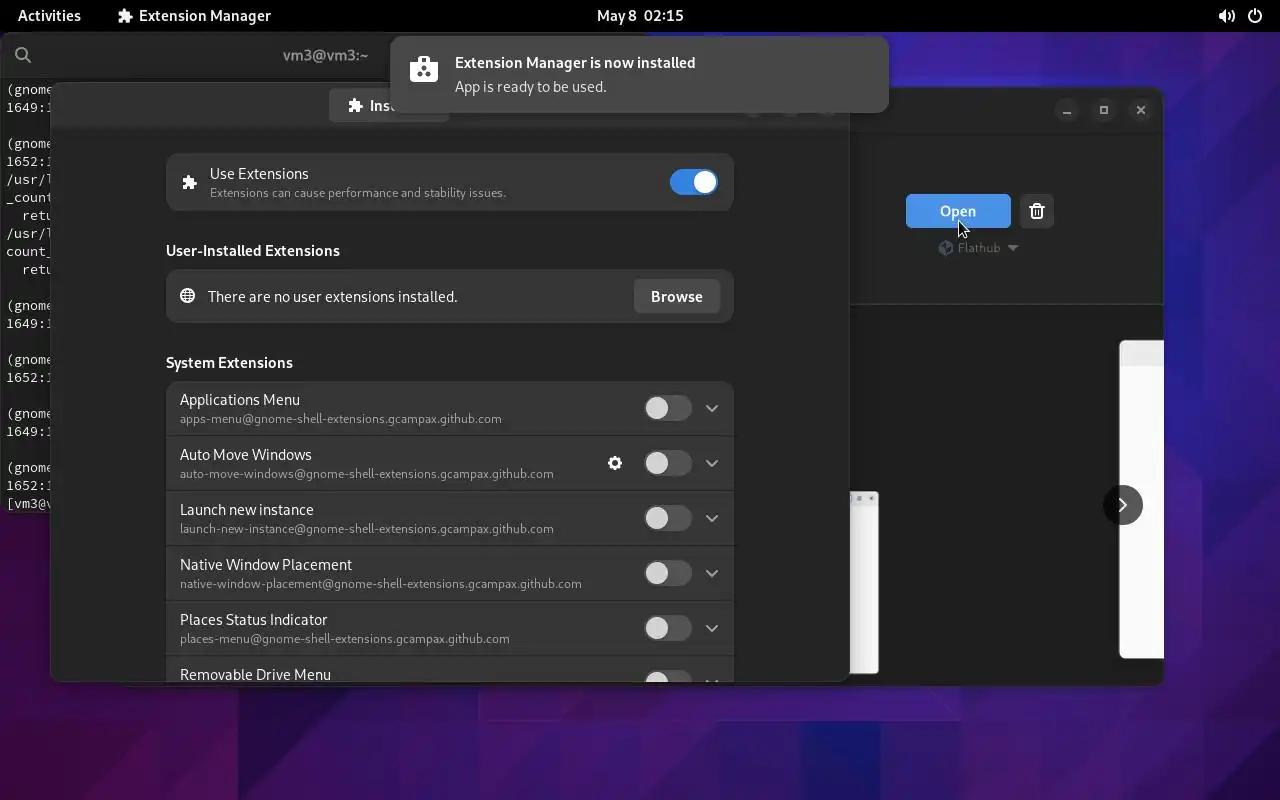Image resolution: width=1280 pixels, height=800 pixels.
Task: Expand Native Window Placement details
Action: [712, 573]
